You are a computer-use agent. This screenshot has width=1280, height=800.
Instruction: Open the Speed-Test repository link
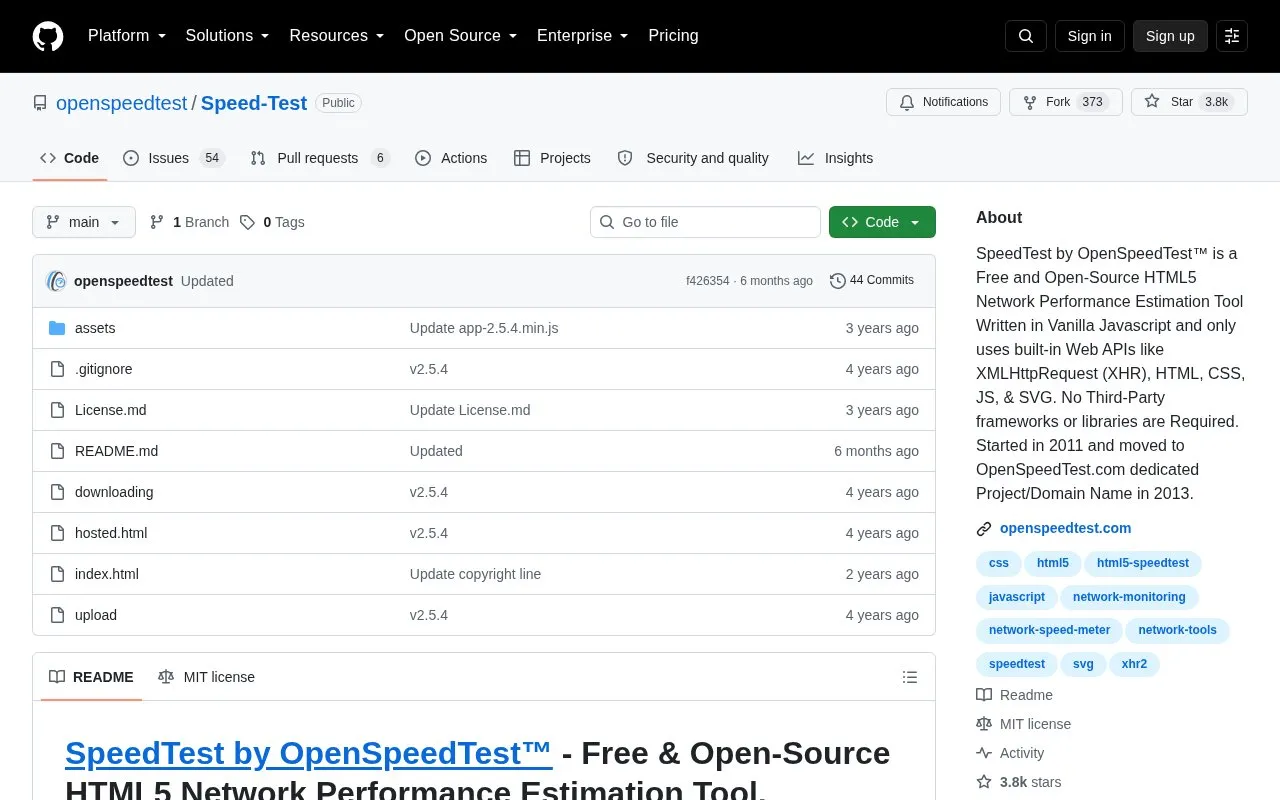[254, 103]
